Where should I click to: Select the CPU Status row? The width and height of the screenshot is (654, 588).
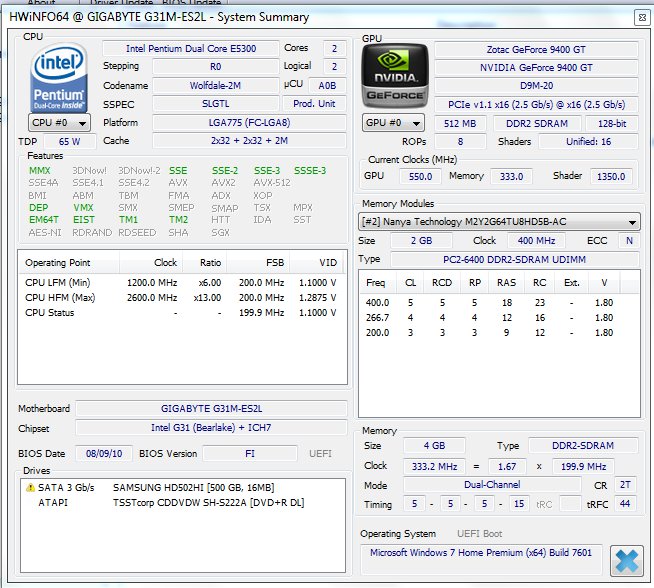(181, 312)
